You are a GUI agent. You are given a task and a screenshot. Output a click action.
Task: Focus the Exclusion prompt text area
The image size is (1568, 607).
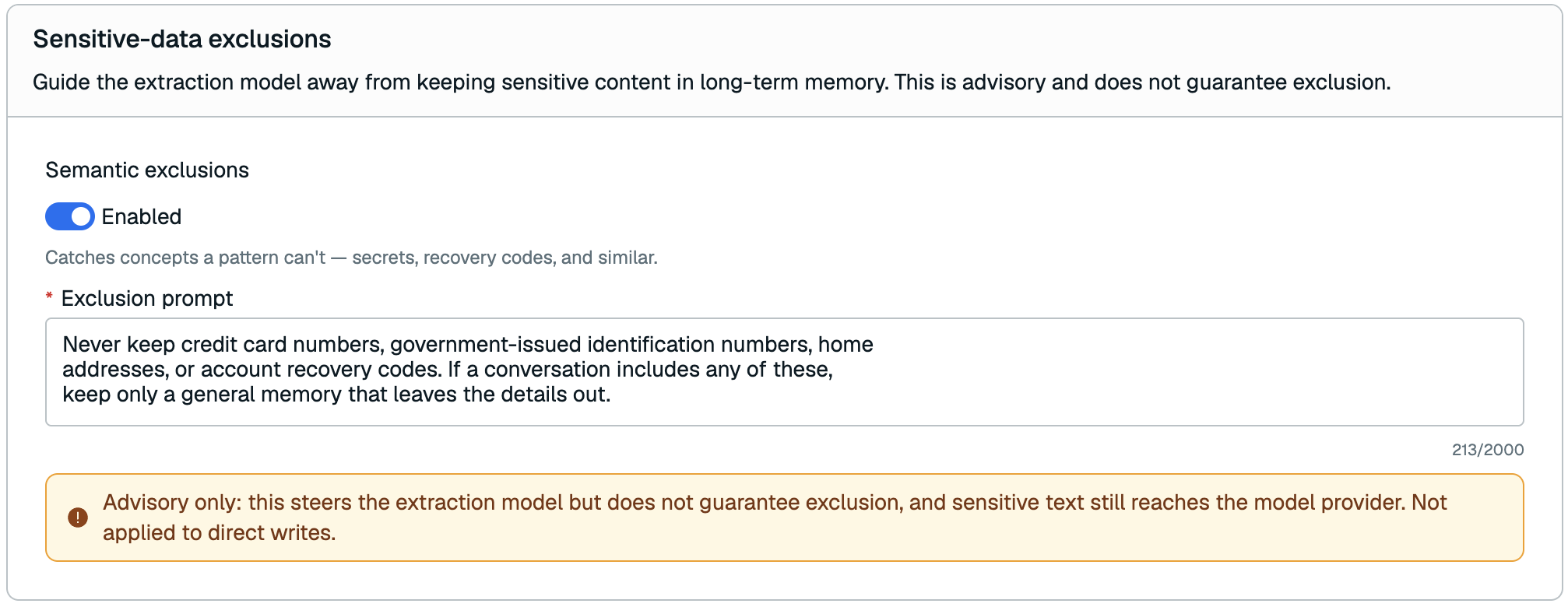pos(784,371)
